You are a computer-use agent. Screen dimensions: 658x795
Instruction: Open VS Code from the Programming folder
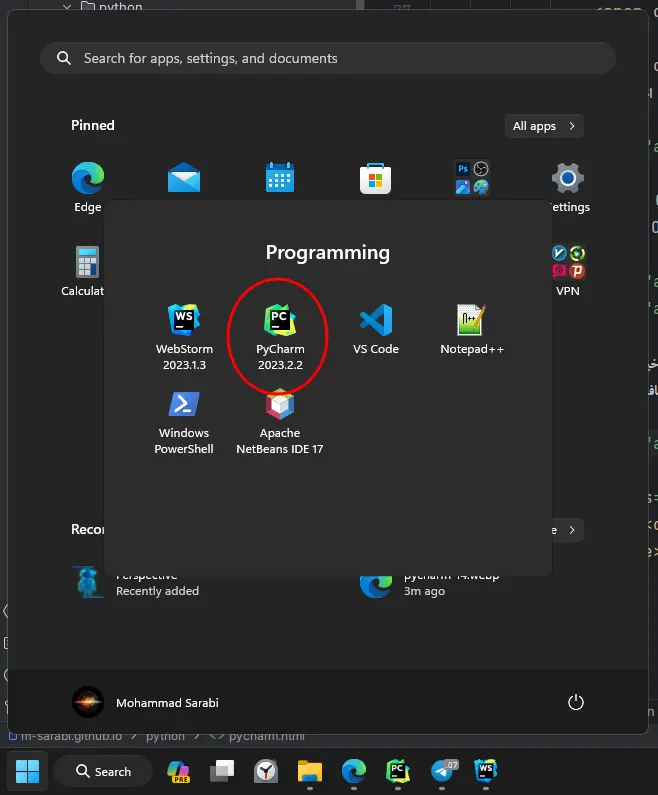(x=376, y=329)
